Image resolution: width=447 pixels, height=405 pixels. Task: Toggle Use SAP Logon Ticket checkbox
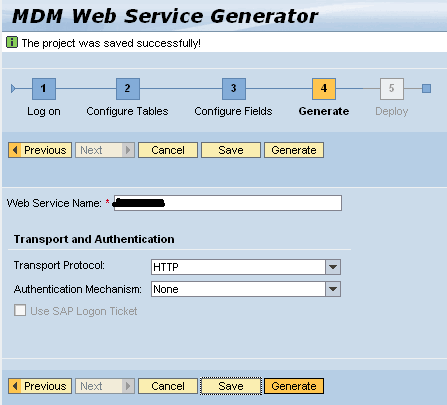pyautogui.click(x=20, y=310)
